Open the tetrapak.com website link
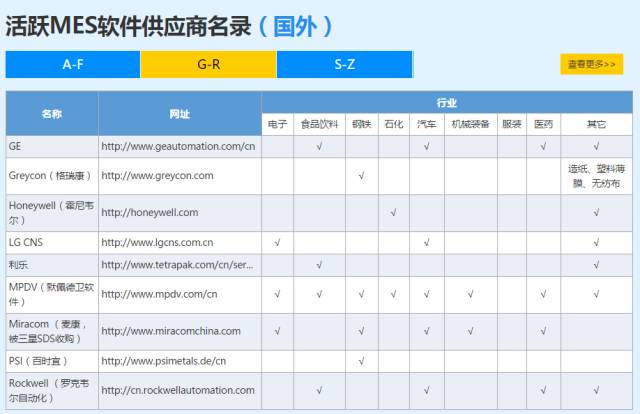The height and width of the screenshot is (414, 640). coord(178,265)
